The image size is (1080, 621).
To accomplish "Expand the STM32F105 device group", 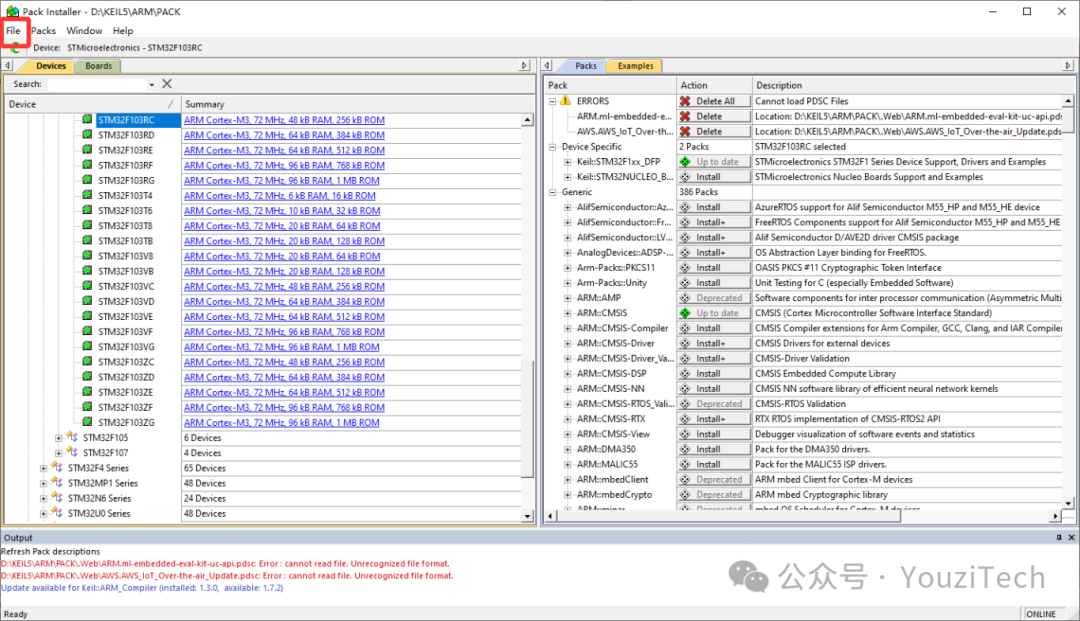I will click(59, 438).
